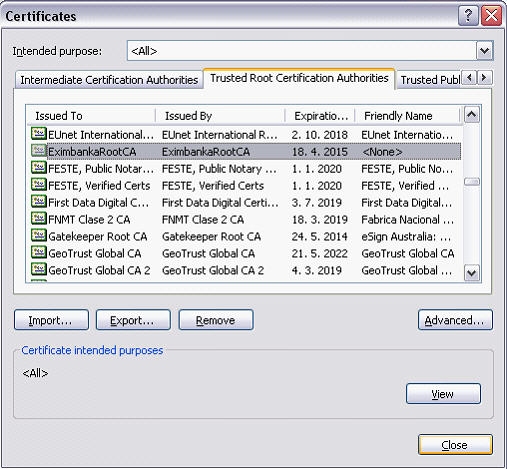Open the Trusted Publishers tab

430,80
